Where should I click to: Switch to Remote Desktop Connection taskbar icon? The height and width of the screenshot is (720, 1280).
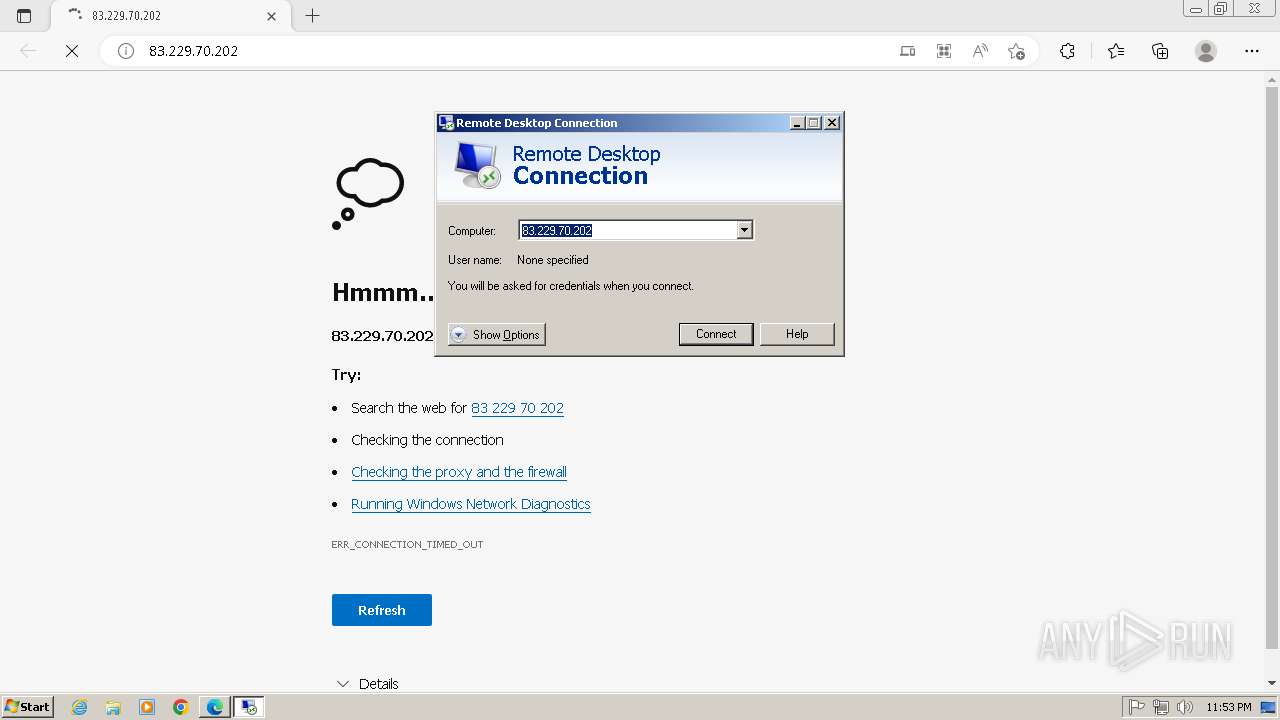click(x=249, y=707)
